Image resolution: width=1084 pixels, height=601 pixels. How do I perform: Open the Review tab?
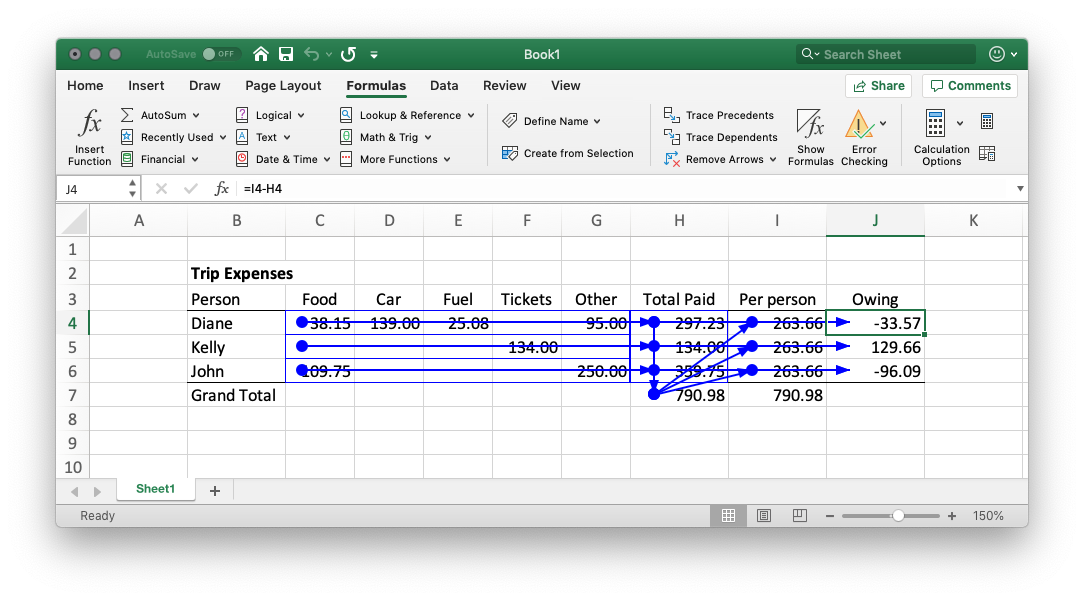click(x=505, y=85)
